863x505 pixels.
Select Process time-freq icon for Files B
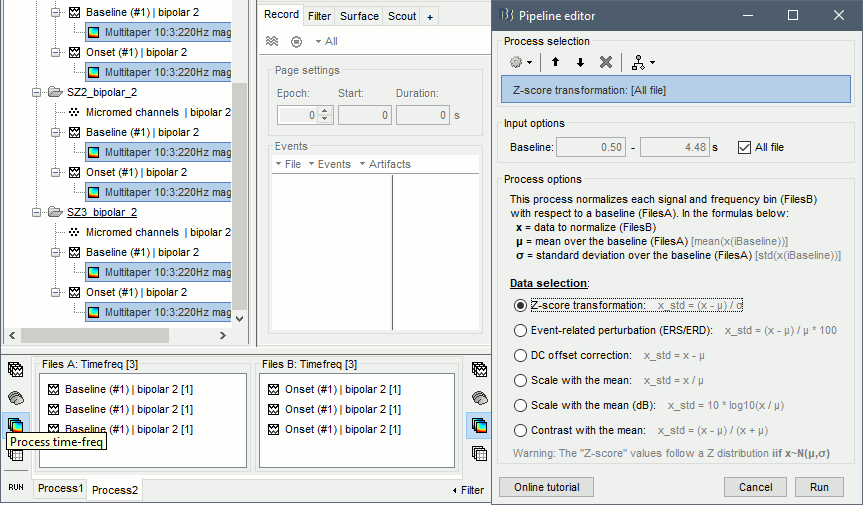(478, 425)
